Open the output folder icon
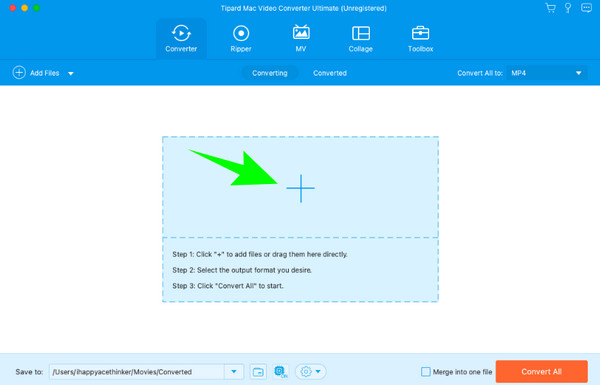600x385 pixels. click(258, 372)
